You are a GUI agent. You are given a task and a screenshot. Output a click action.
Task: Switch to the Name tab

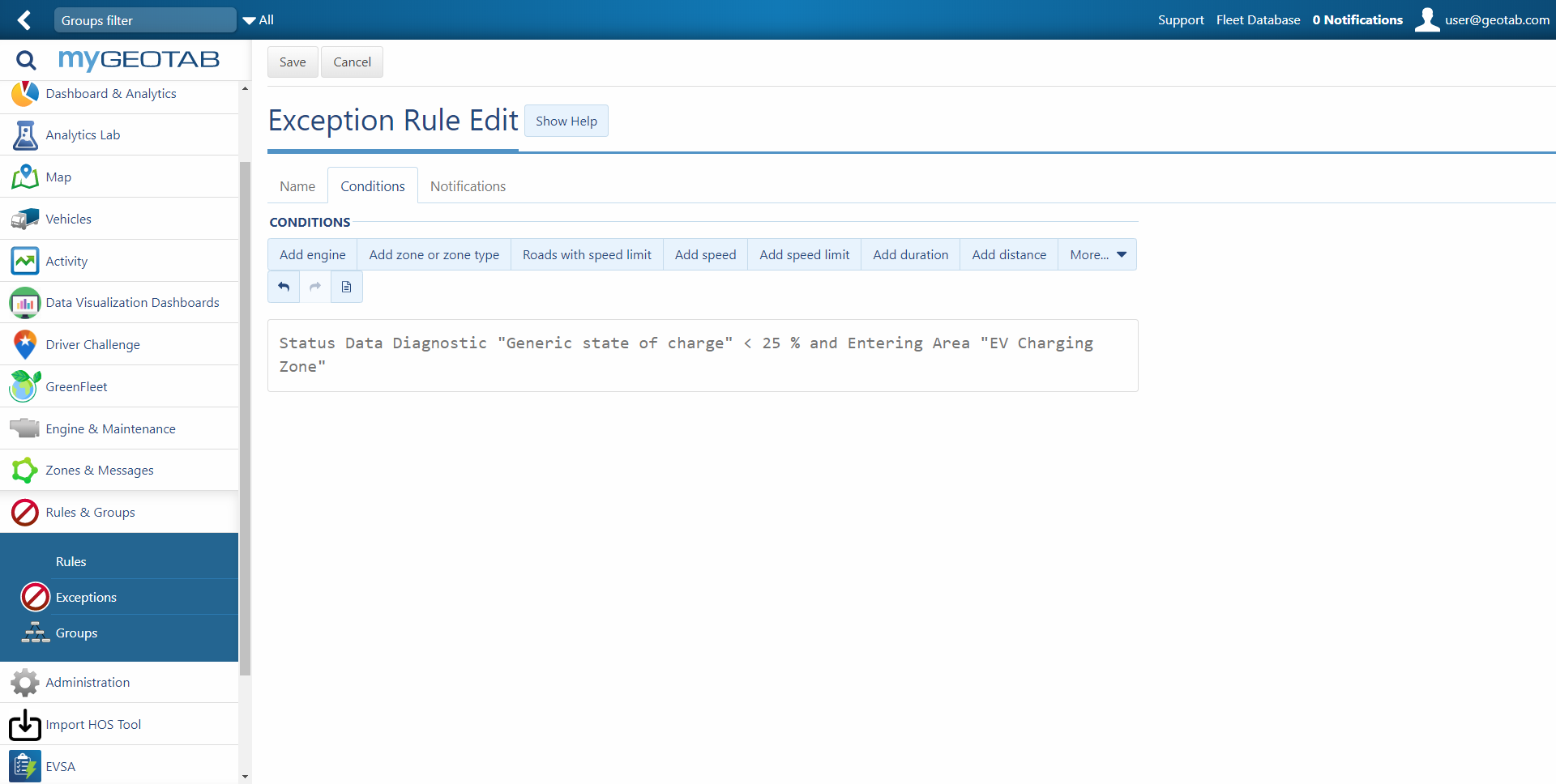pyautogui.click(x=297, y=185)
